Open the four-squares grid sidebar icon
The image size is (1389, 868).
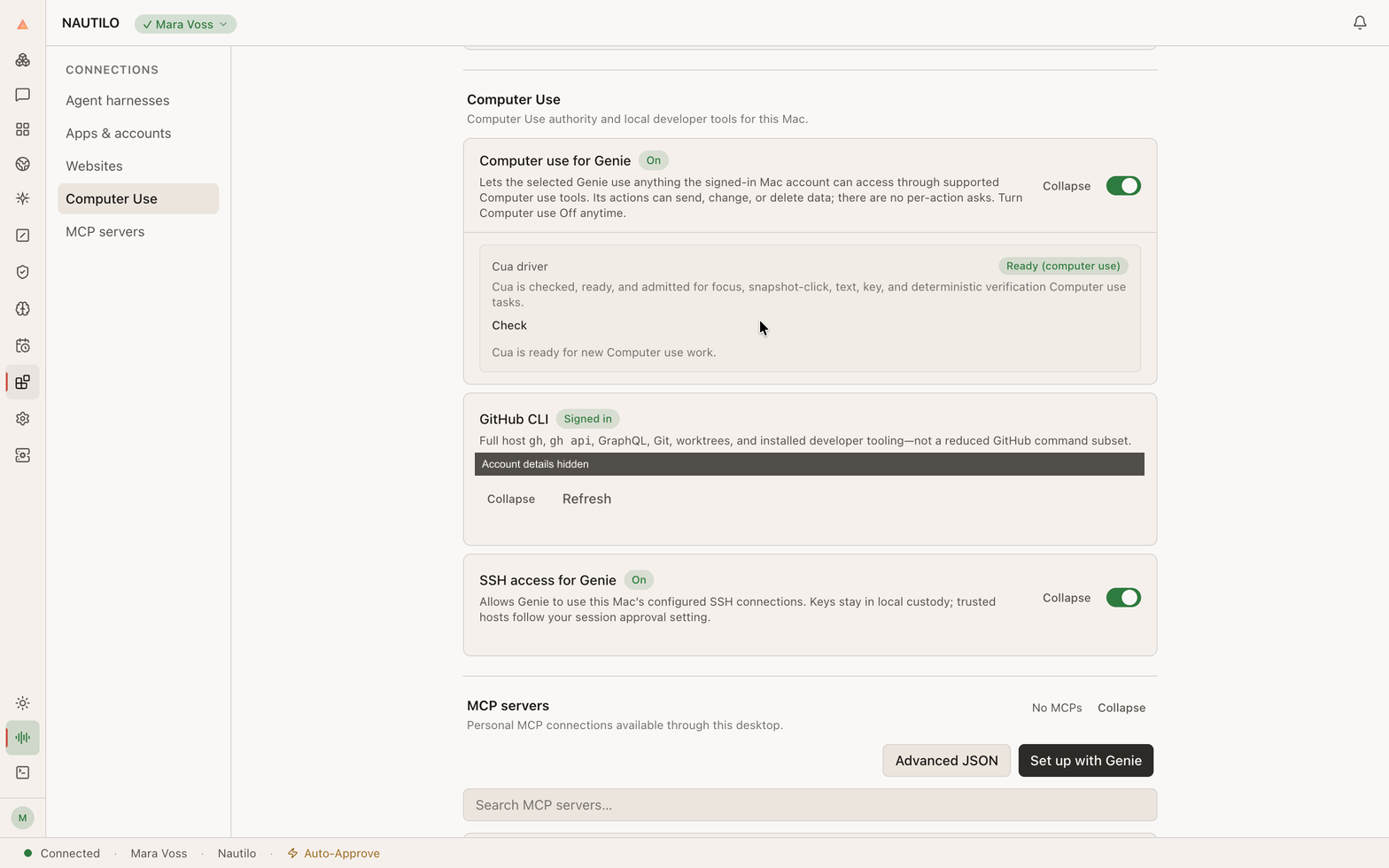coord(23,129)
